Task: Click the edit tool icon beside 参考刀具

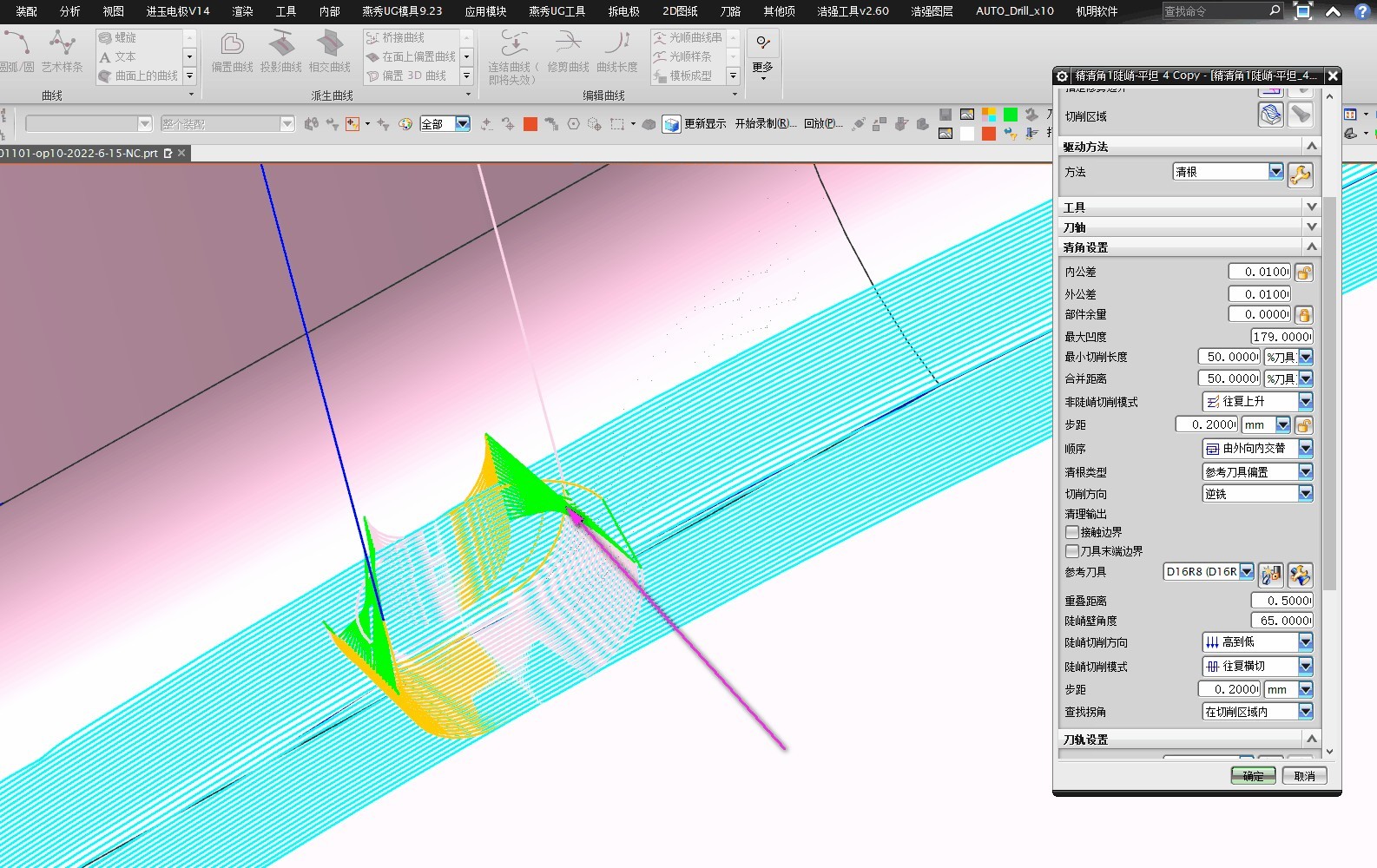Action: coord(1300,574)
